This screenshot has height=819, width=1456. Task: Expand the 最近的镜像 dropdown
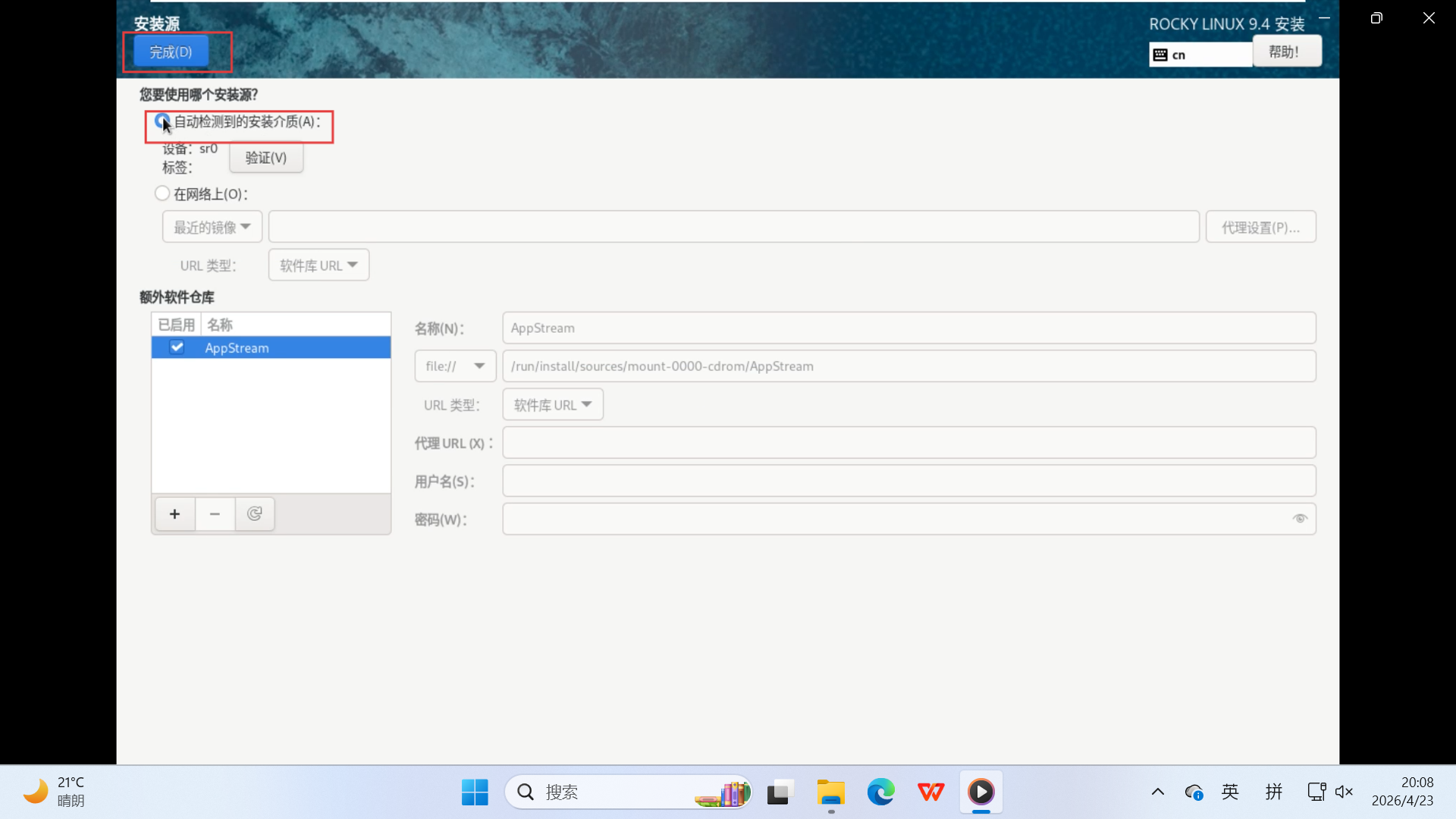click(x=212, y=227)
